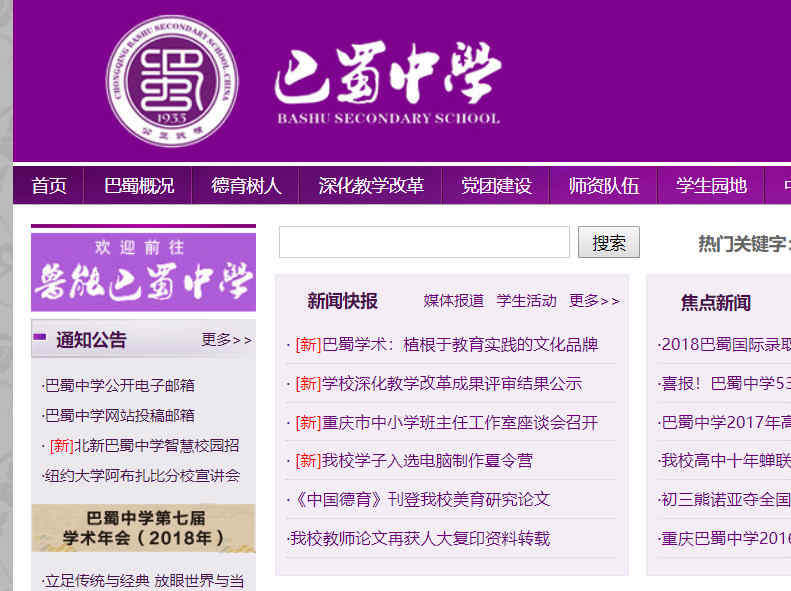Click the 焦点新闻 heading
Viewport: 791px width, 591px height.
click(x=715, y=303)
